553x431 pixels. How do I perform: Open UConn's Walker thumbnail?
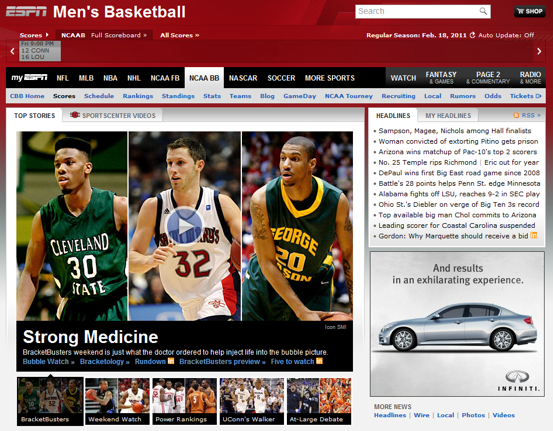[x=252, y=401]
